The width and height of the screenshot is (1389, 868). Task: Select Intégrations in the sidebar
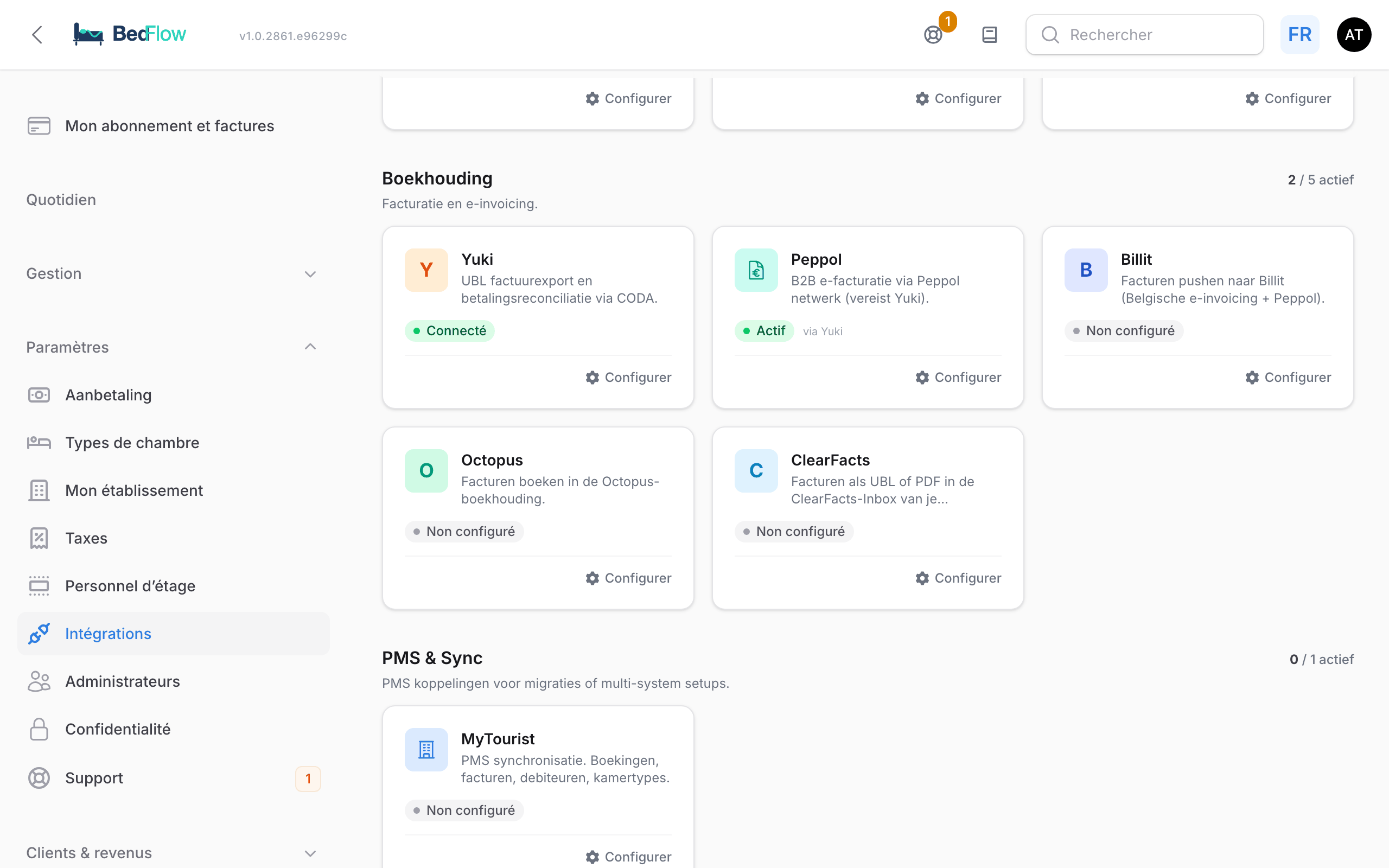point(173,633)
